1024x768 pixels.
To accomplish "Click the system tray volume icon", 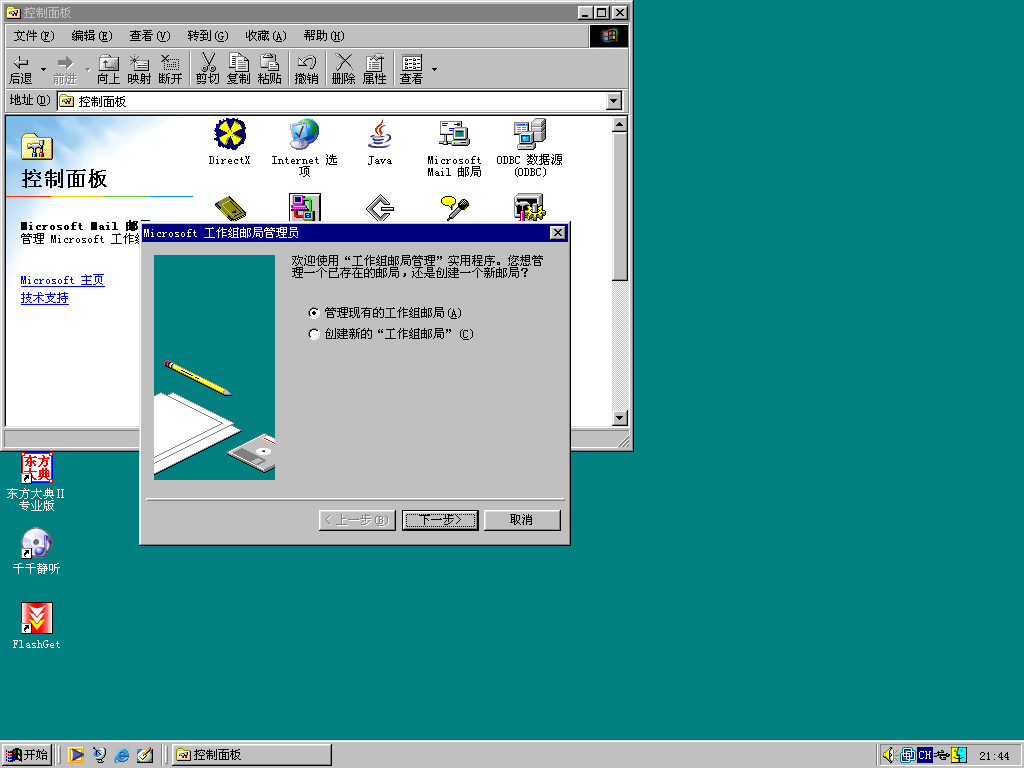I will [888, 755].
